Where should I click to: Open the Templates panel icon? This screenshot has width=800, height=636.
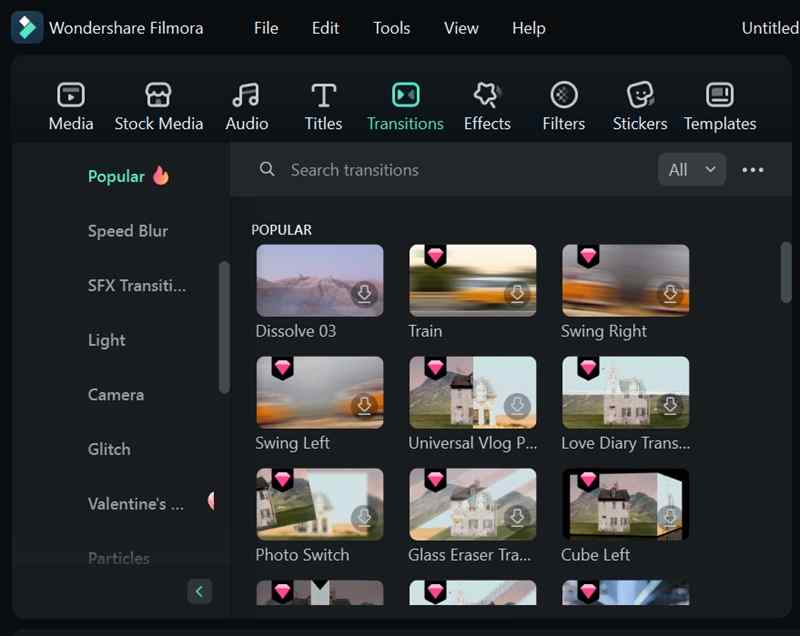[x=720, y=95]
